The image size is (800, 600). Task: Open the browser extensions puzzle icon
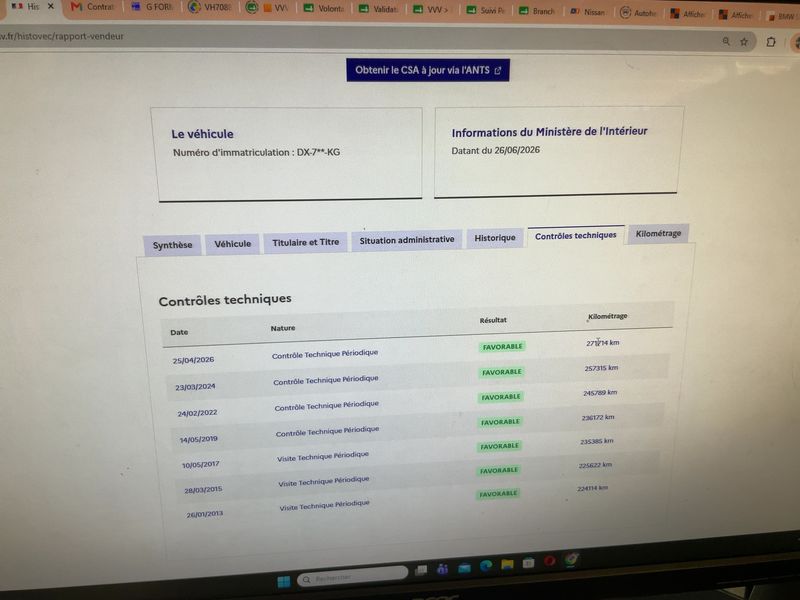tap(771, 41)
